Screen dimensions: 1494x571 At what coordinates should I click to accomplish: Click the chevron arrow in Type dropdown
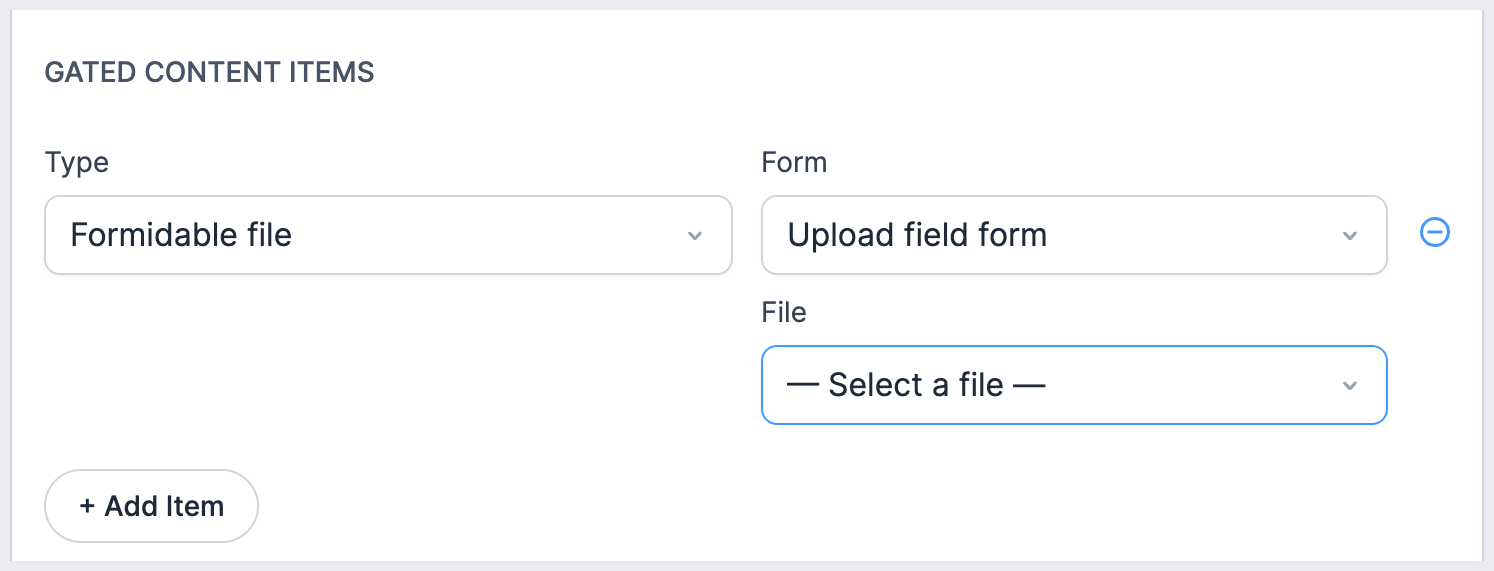(x=695, y=236)
